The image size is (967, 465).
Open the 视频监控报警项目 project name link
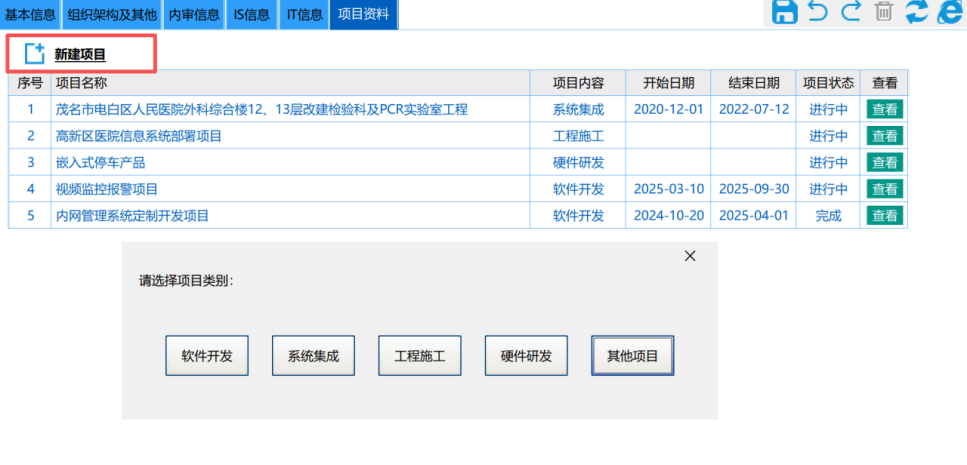(107, 189)
